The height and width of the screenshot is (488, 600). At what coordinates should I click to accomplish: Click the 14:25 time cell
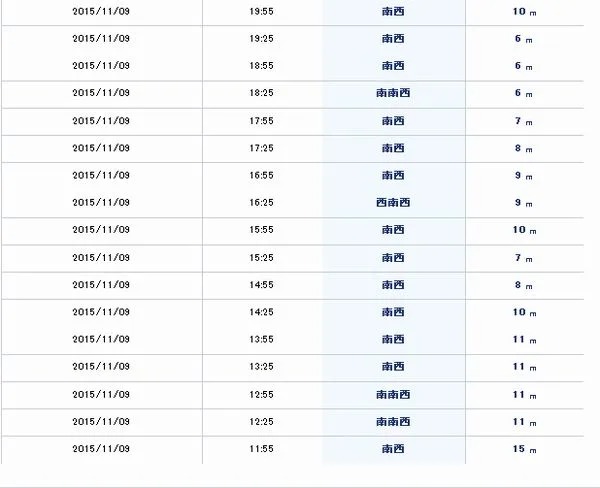261,312
